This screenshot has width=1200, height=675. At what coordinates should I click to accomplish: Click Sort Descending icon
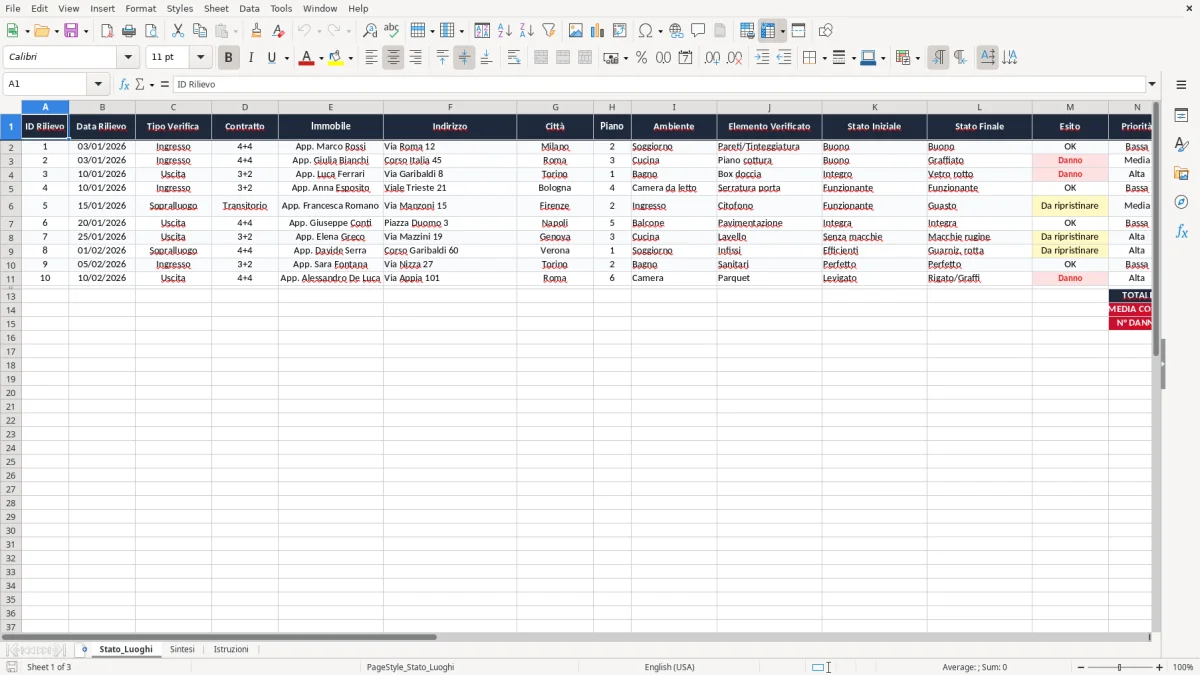click(527, 31)
